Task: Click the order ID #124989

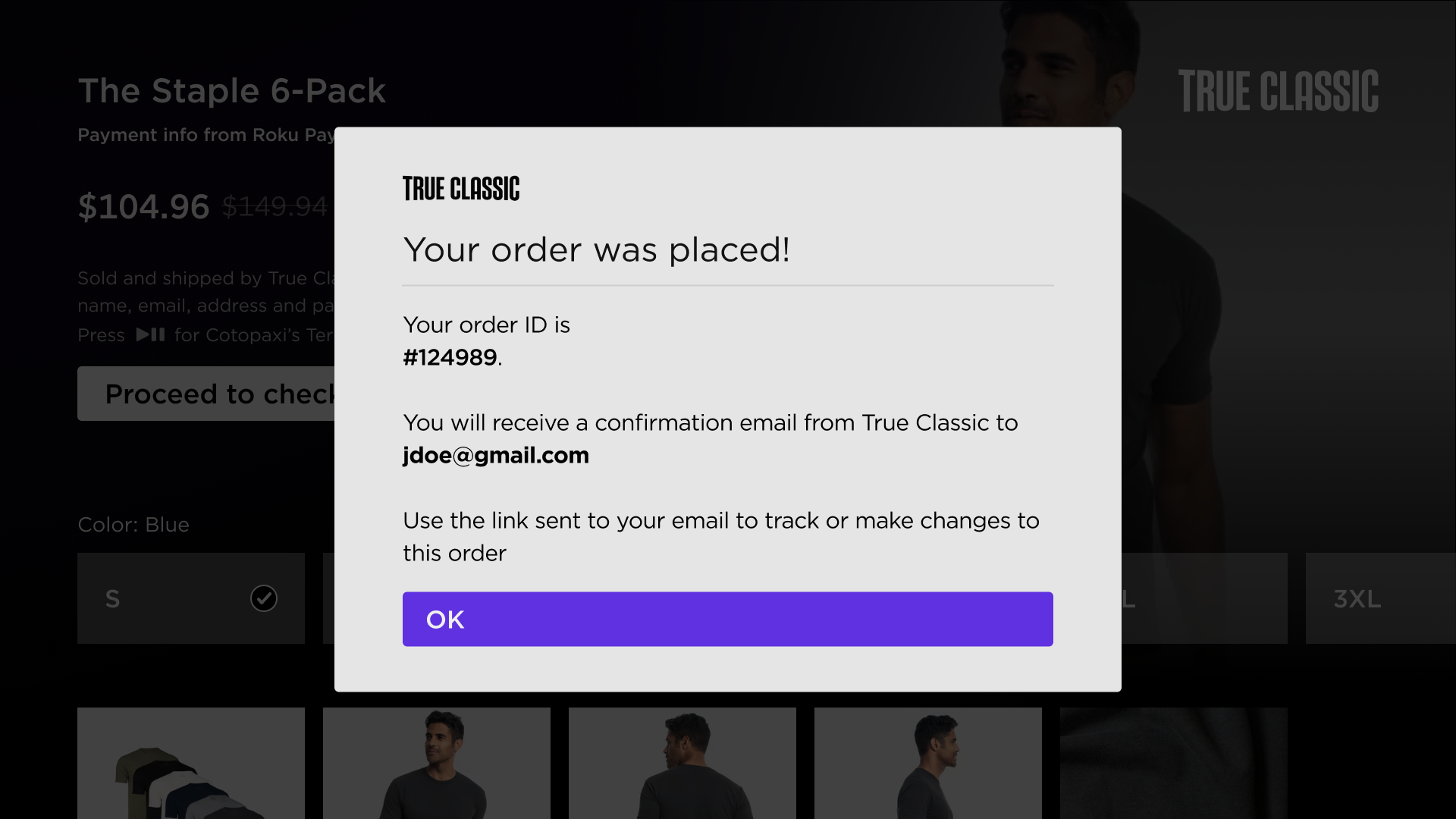Action: pos(450,357)
